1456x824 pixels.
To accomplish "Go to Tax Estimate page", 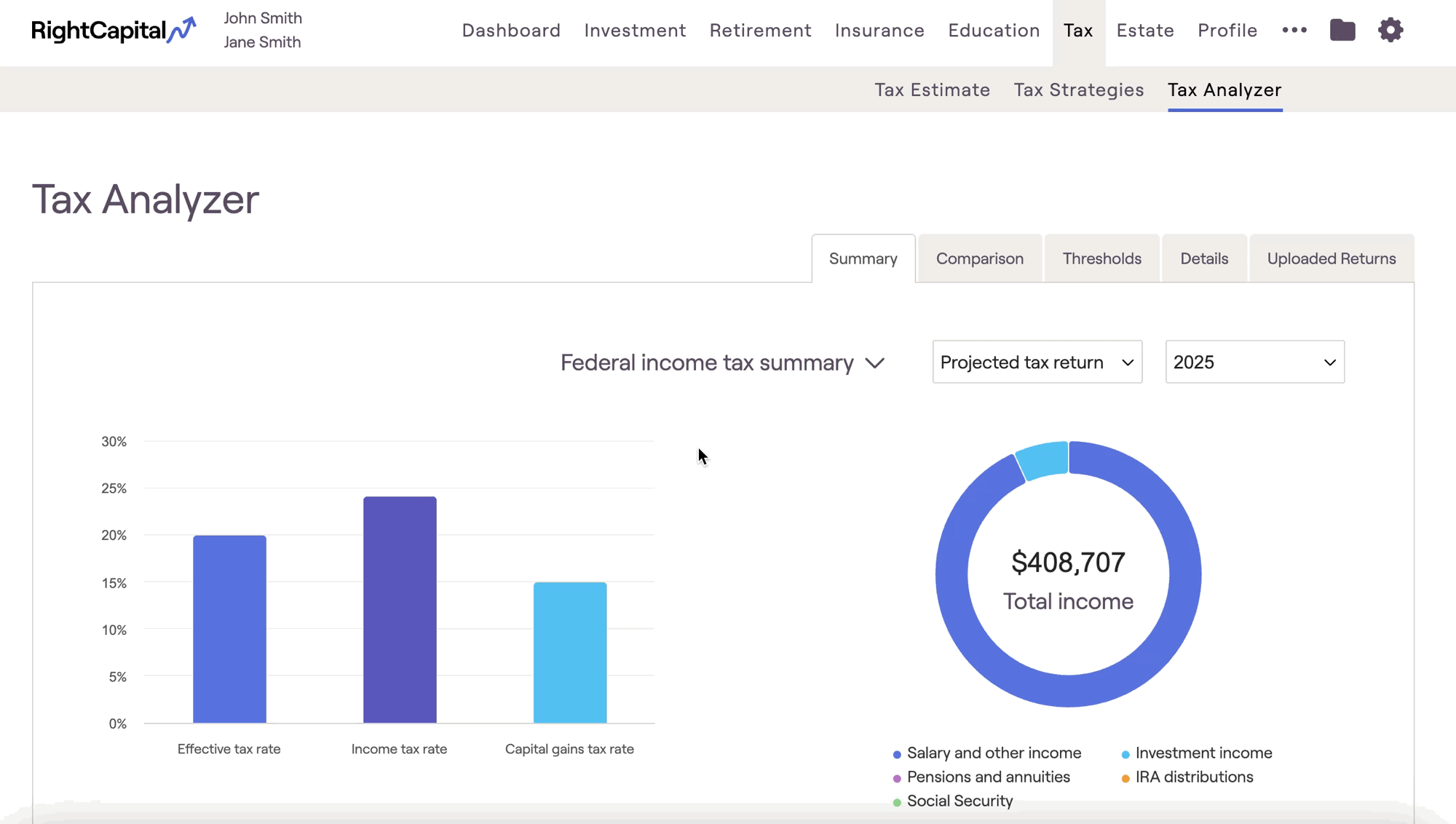I will click(932, 90).
